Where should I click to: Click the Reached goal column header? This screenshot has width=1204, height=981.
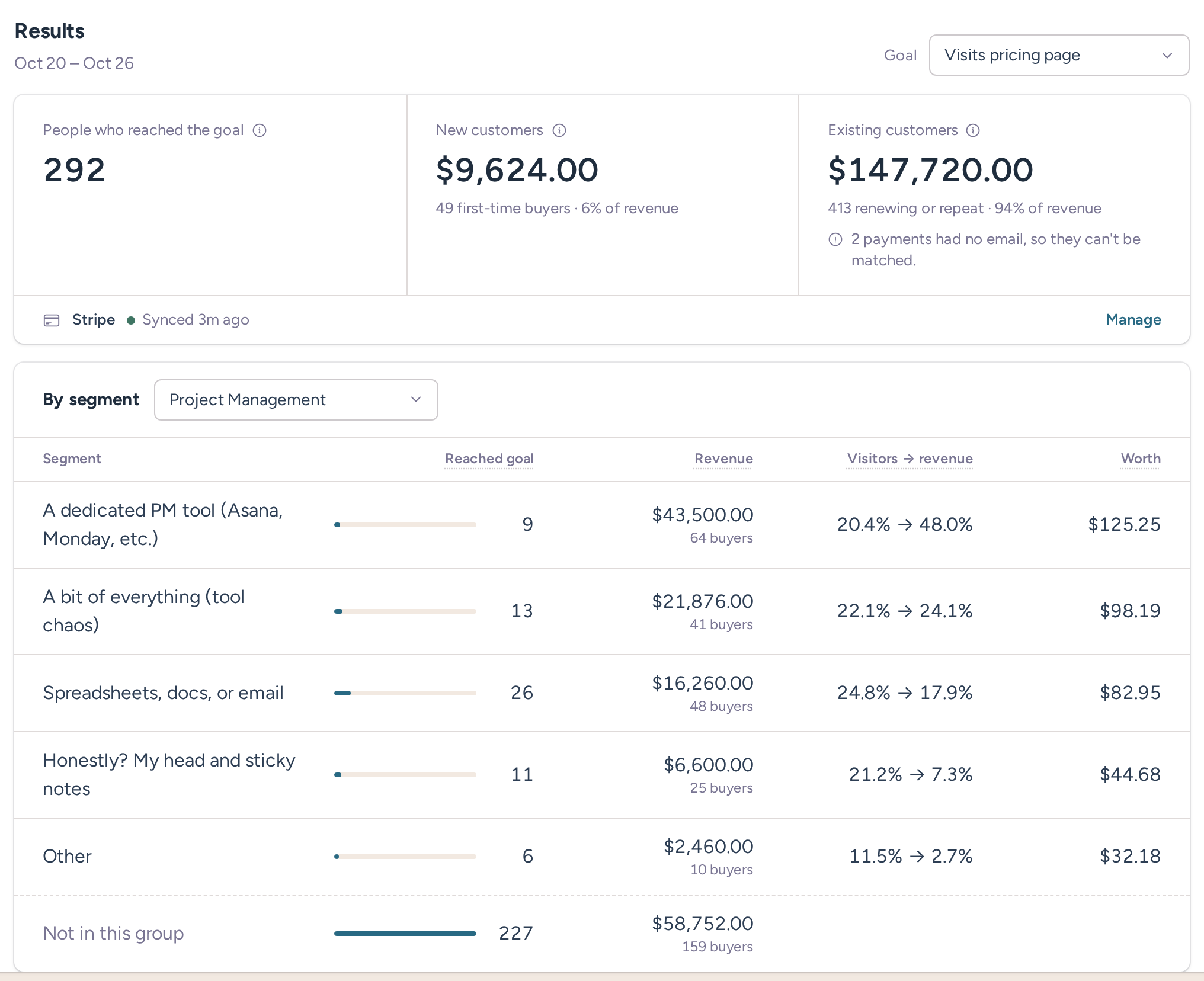click(x=489, y=459)
